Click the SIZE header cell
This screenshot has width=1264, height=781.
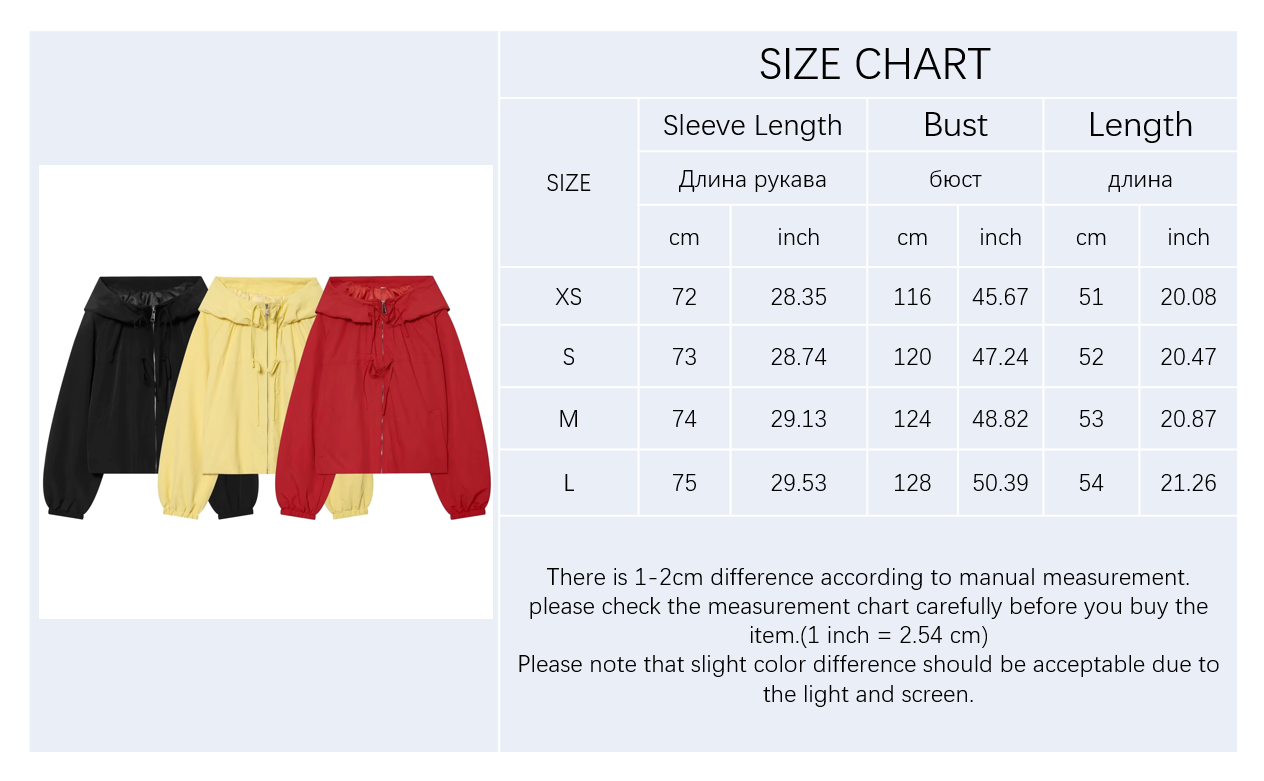point(568,183)
